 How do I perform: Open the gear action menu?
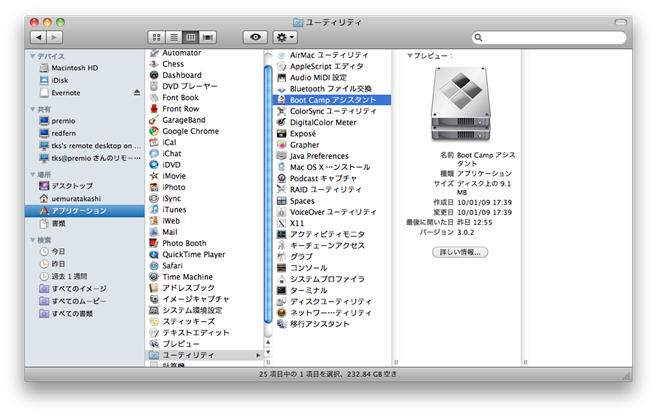pos(285,37)
